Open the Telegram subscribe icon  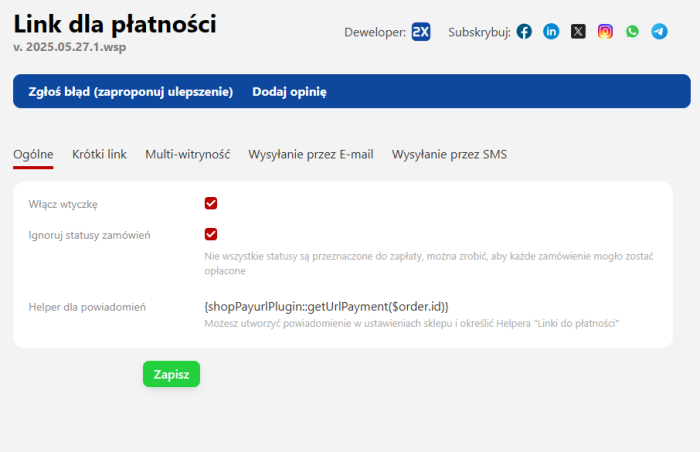click(x=659, y=32)
